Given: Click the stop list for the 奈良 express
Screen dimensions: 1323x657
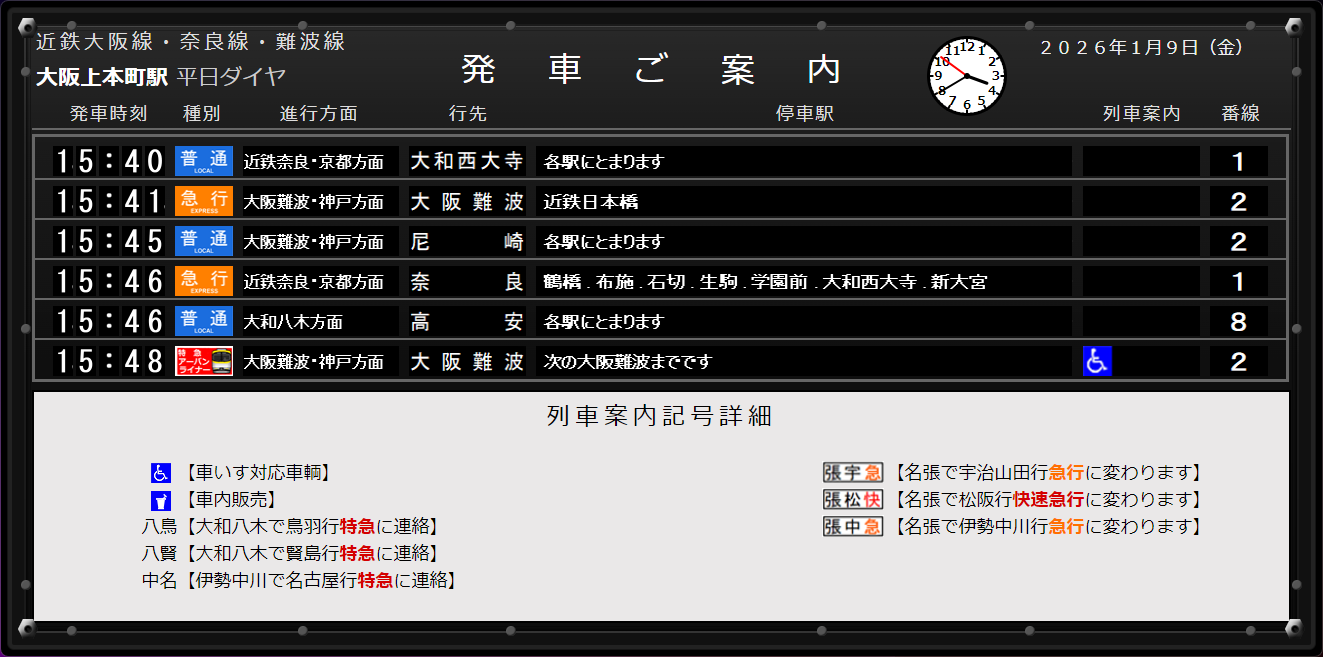Looking at the screenshot, I should click(x=765, y=282).
